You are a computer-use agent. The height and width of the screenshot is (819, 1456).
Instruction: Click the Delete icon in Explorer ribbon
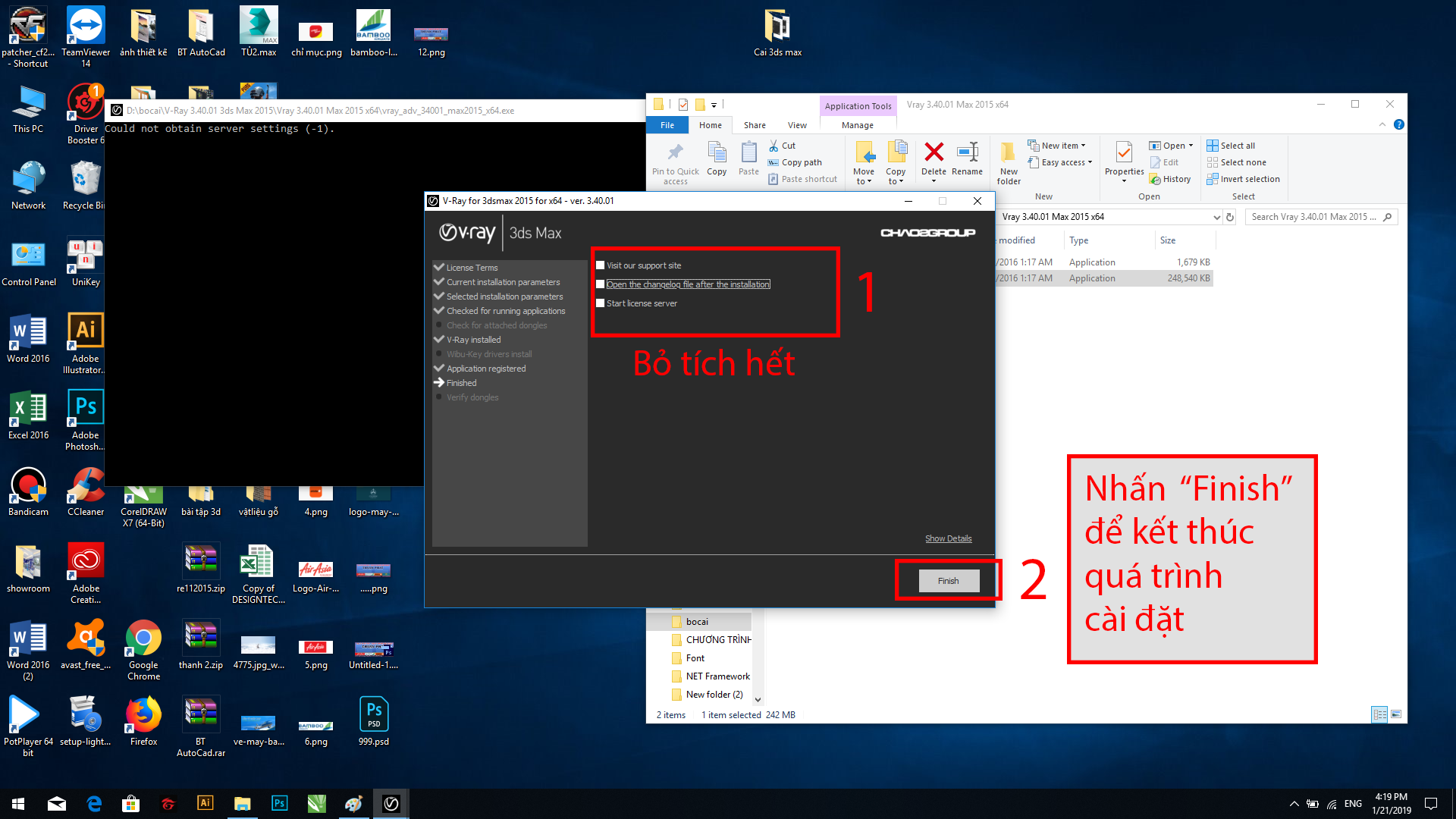point(934,153)
